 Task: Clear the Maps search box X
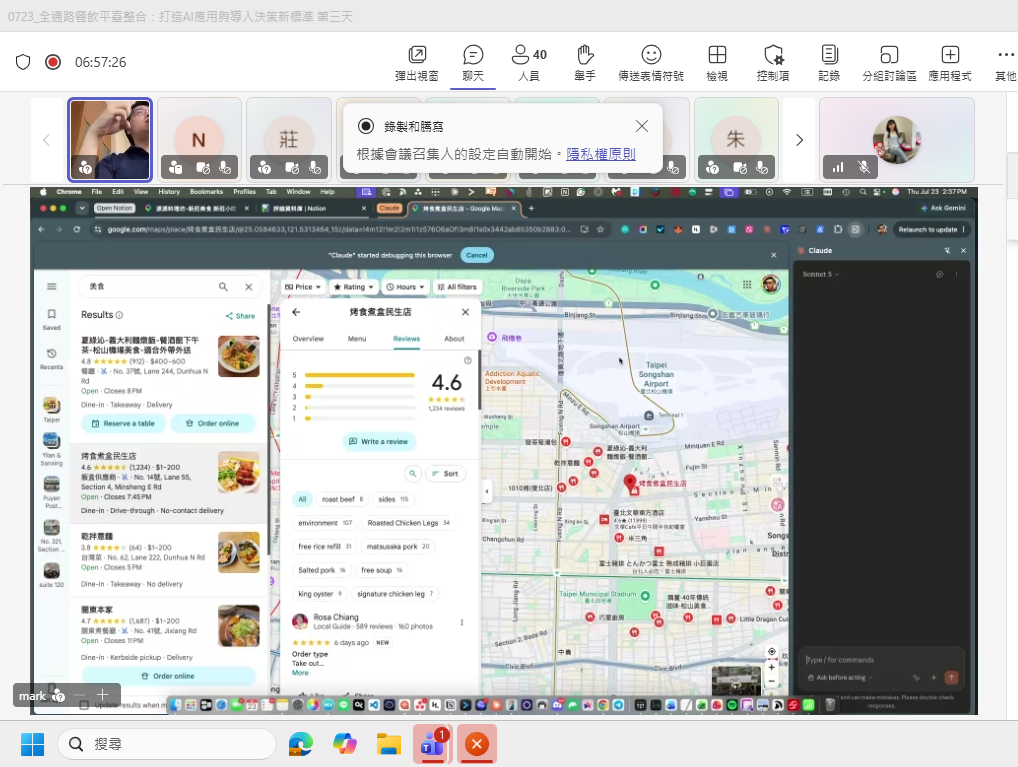pos(249,286)
